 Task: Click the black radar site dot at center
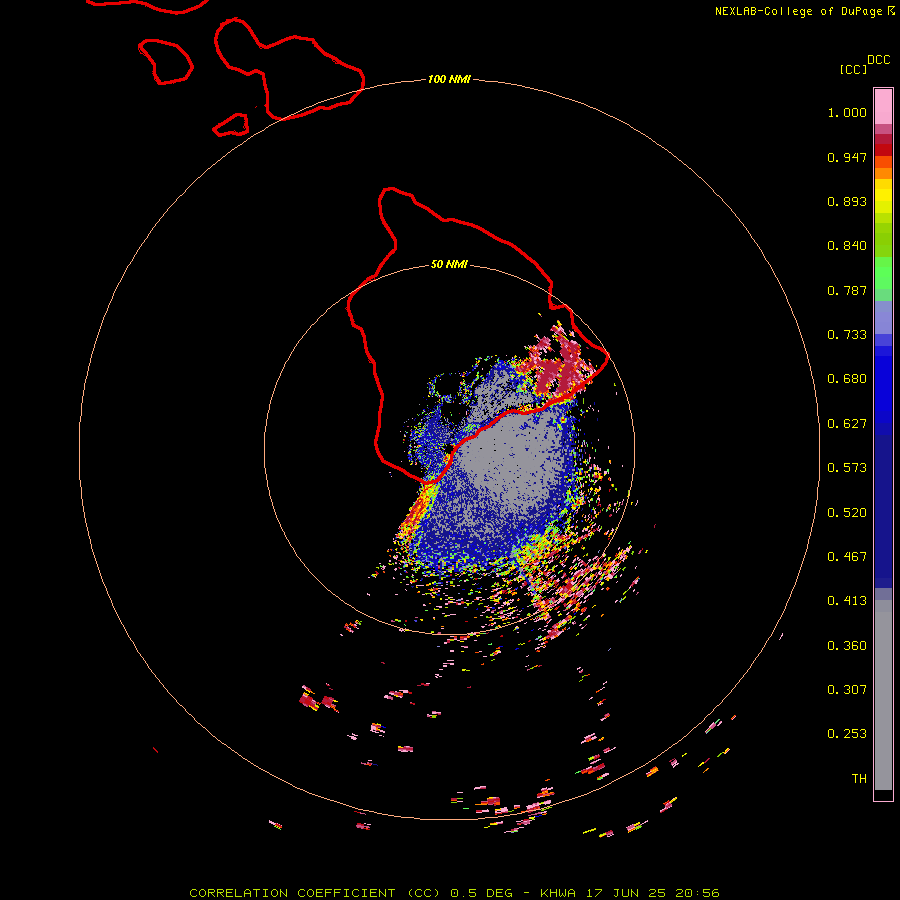pos(449,447)
